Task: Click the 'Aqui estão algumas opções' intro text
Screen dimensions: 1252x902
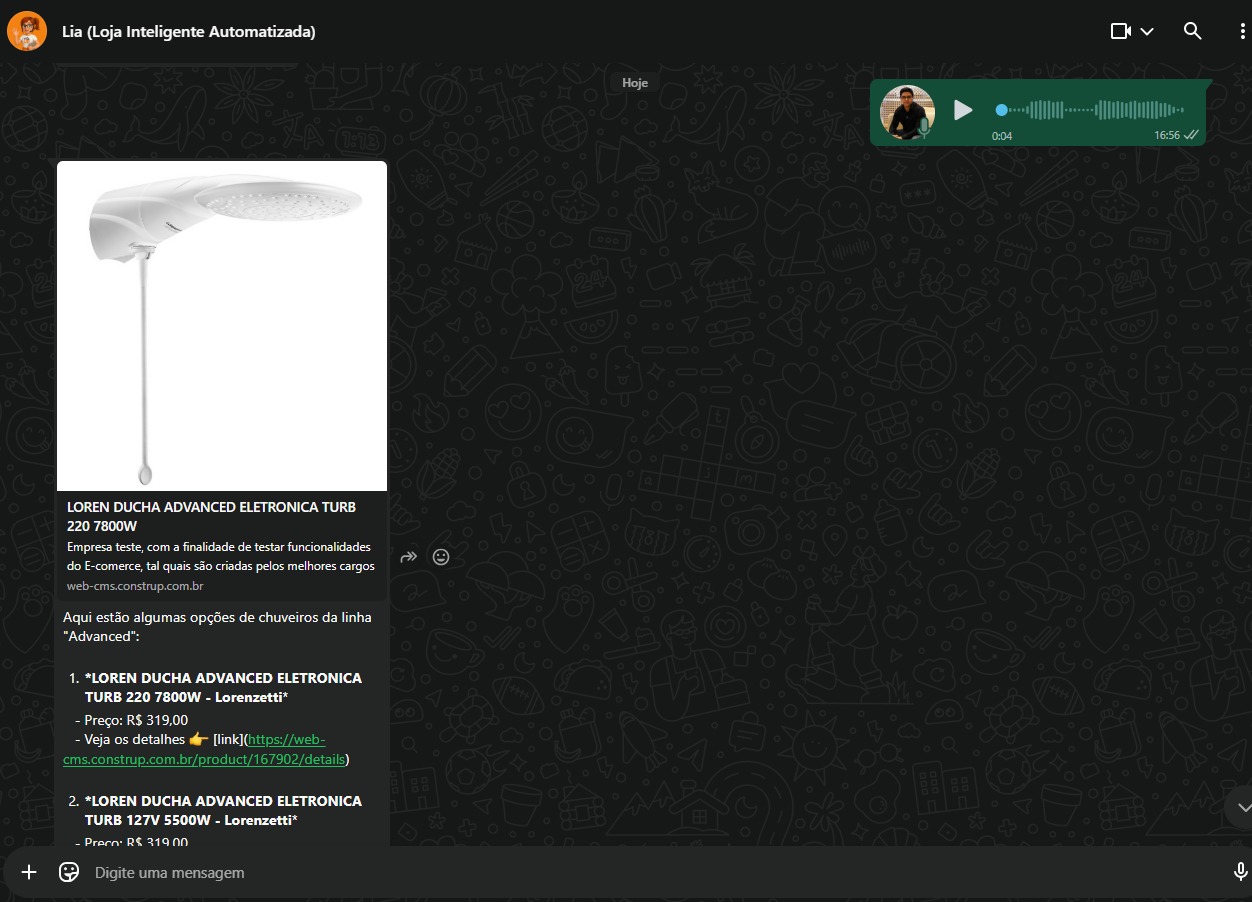Action: pyautogui.click(x=217, y=626)
